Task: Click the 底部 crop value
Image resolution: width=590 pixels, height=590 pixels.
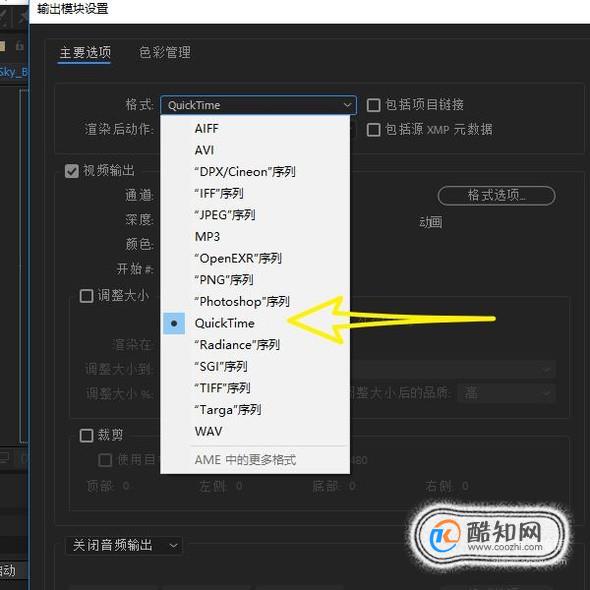Action: [352, 486]
